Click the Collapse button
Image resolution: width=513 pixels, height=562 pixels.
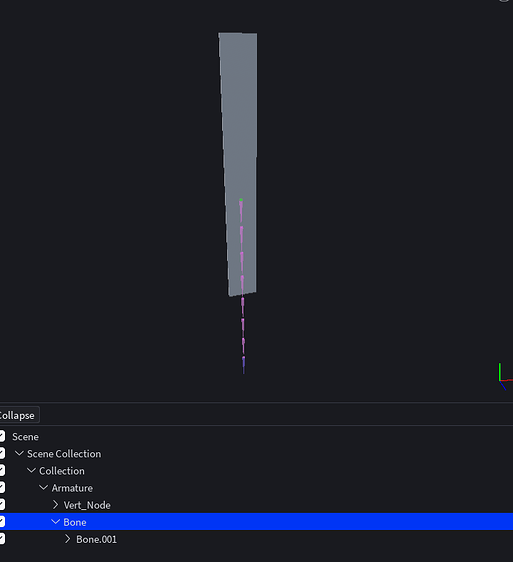coord(17,415)
